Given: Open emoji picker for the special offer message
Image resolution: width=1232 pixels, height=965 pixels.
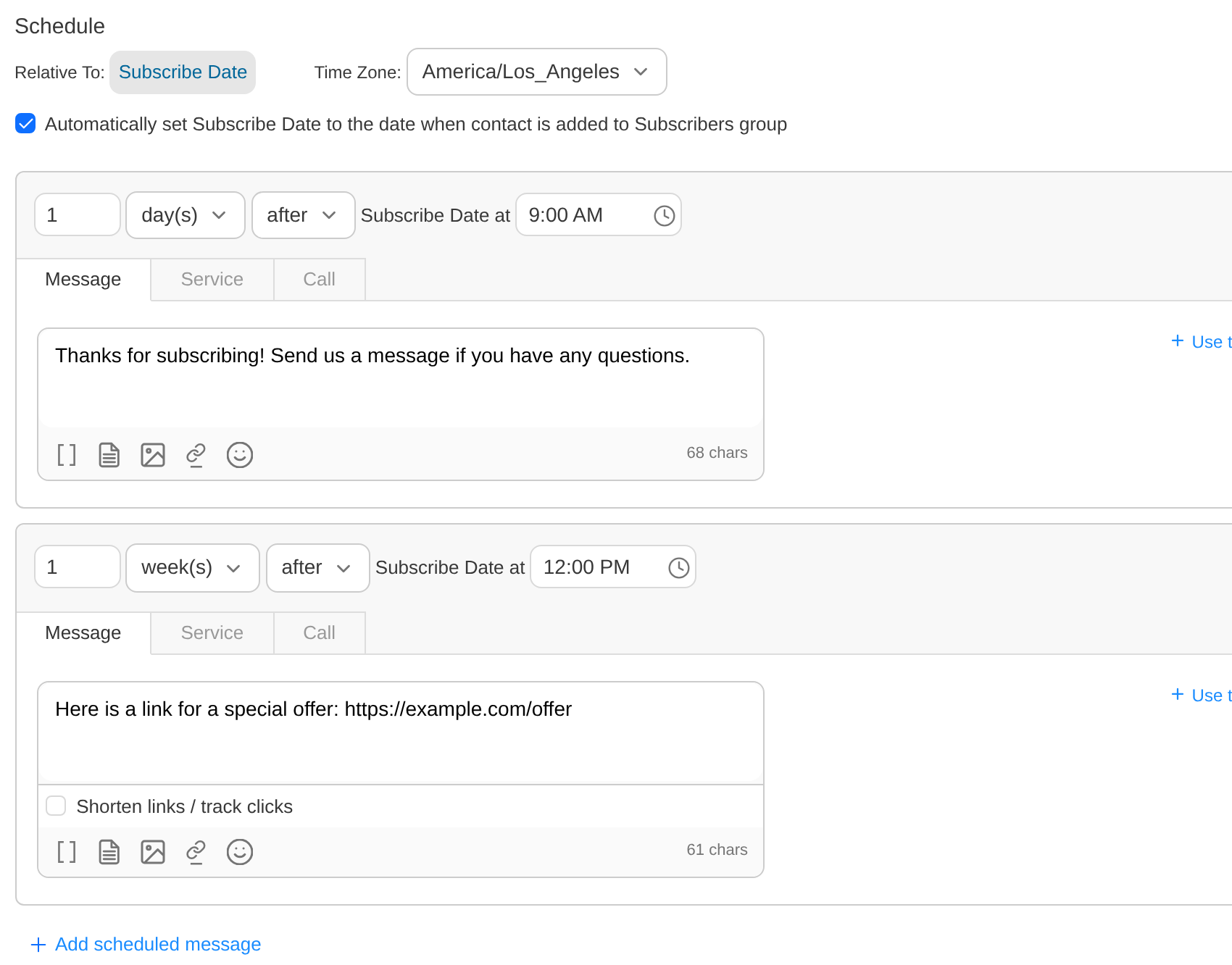Looking at the screenshot, I should pos(240,852).
